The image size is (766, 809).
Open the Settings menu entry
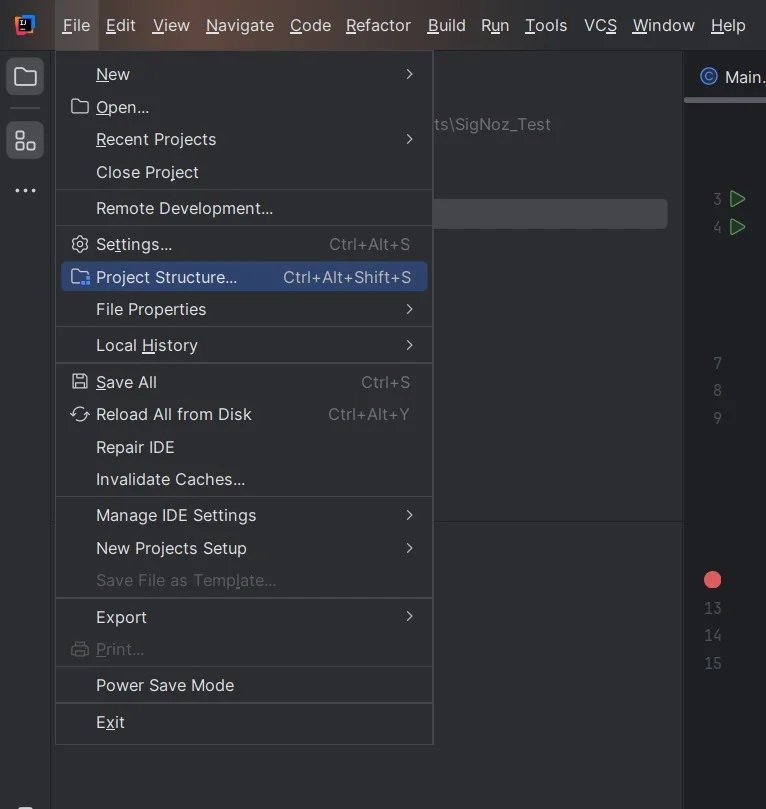[244, 244]
